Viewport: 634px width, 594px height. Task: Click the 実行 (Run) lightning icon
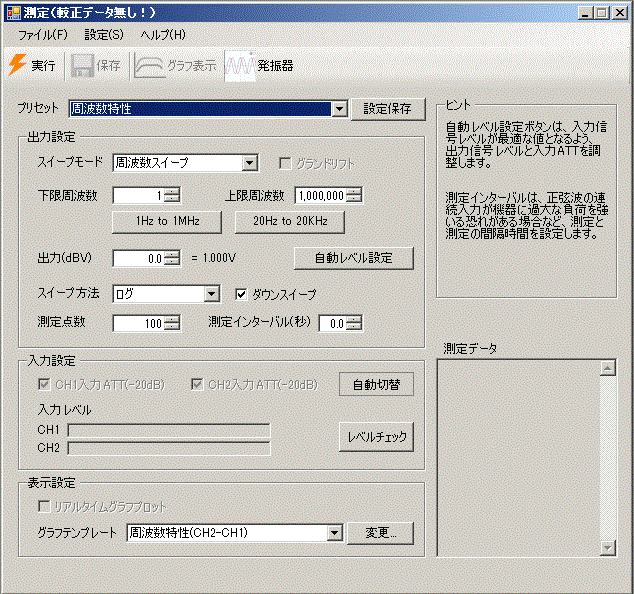17,65
